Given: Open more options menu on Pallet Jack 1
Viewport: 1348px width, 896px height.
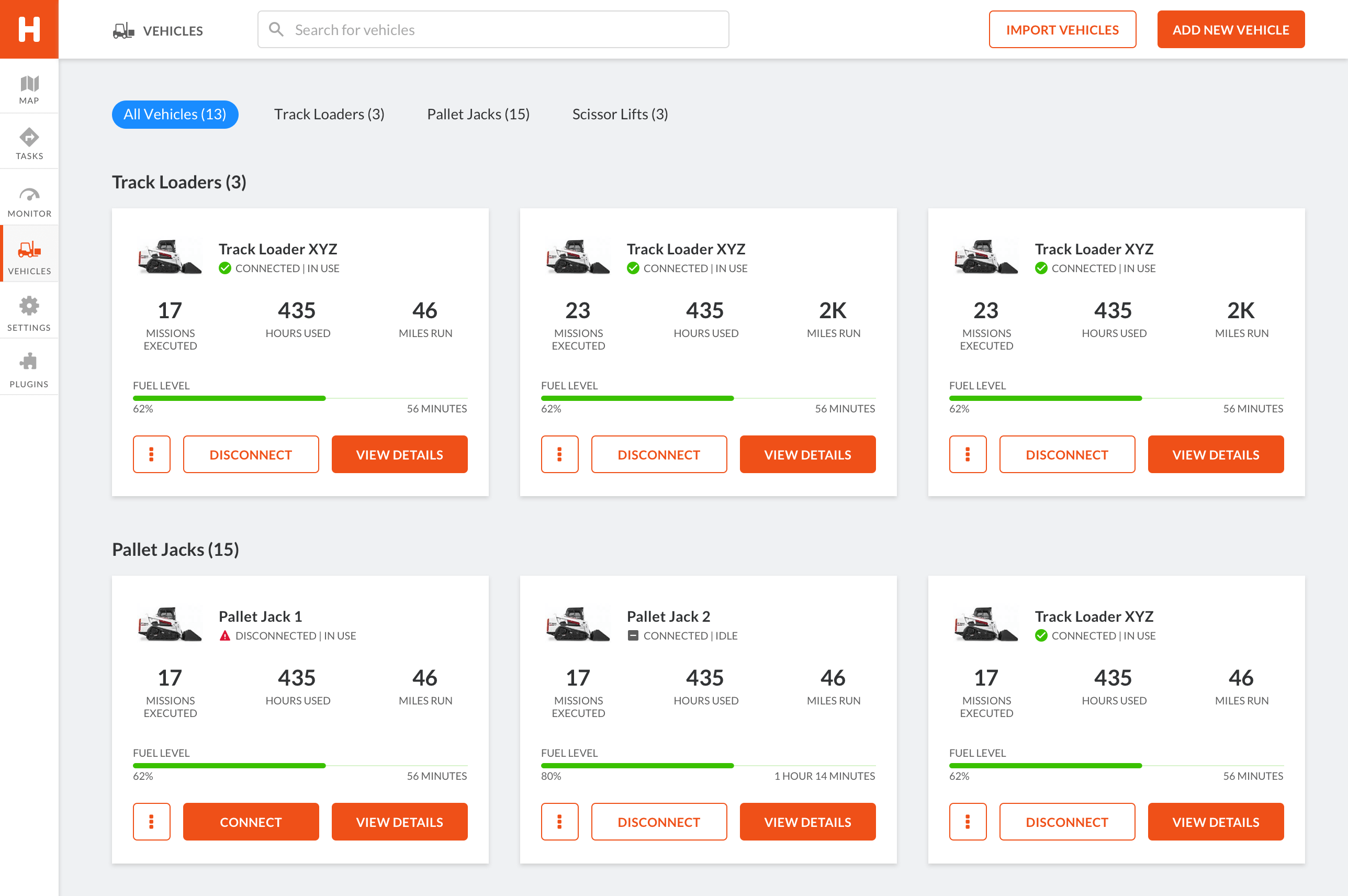Looking at the screenshot, I should [x=151, y=822].
